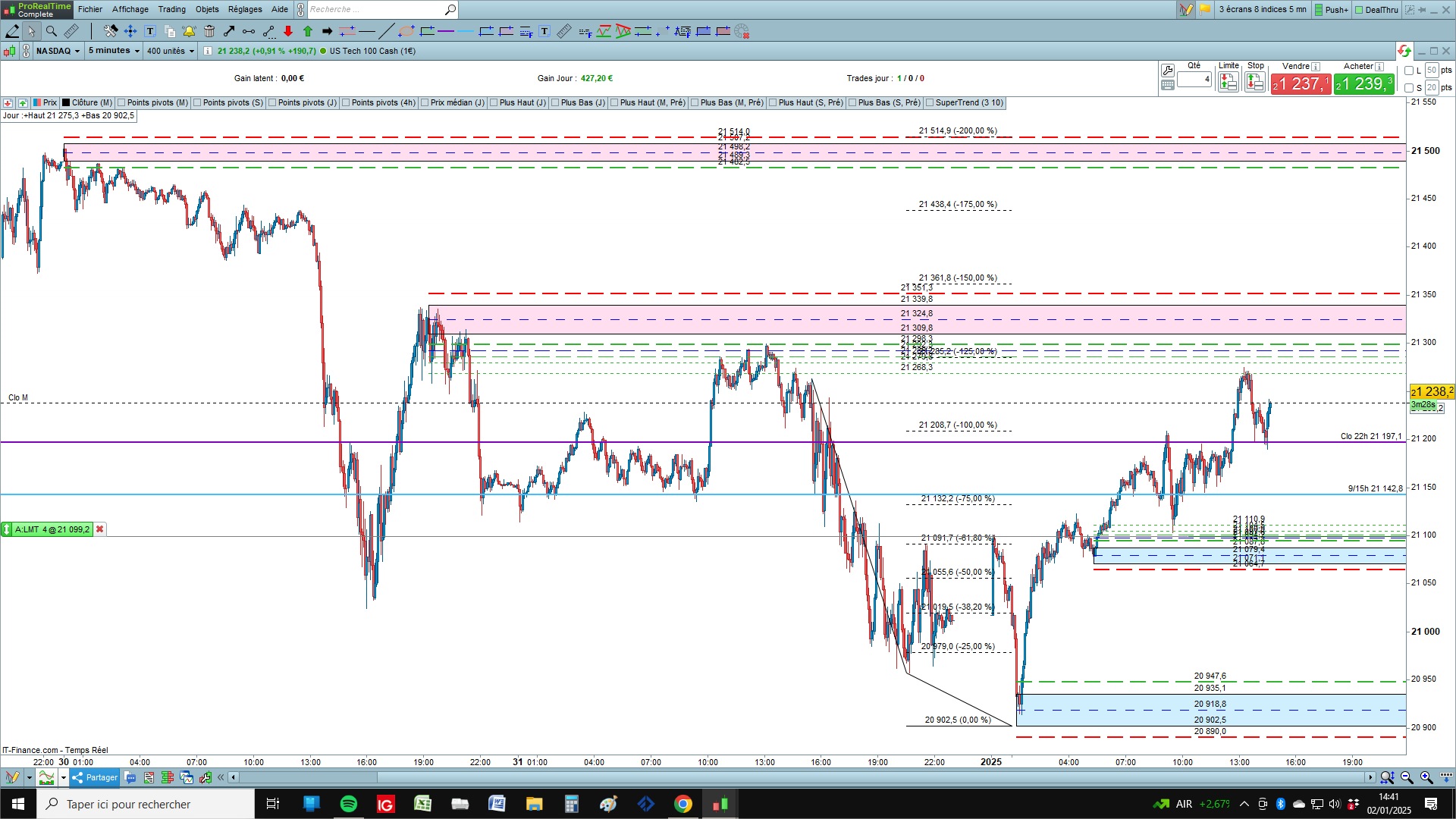
Task: Click the trash bin delete objects icon
Action: coord(209,31)
